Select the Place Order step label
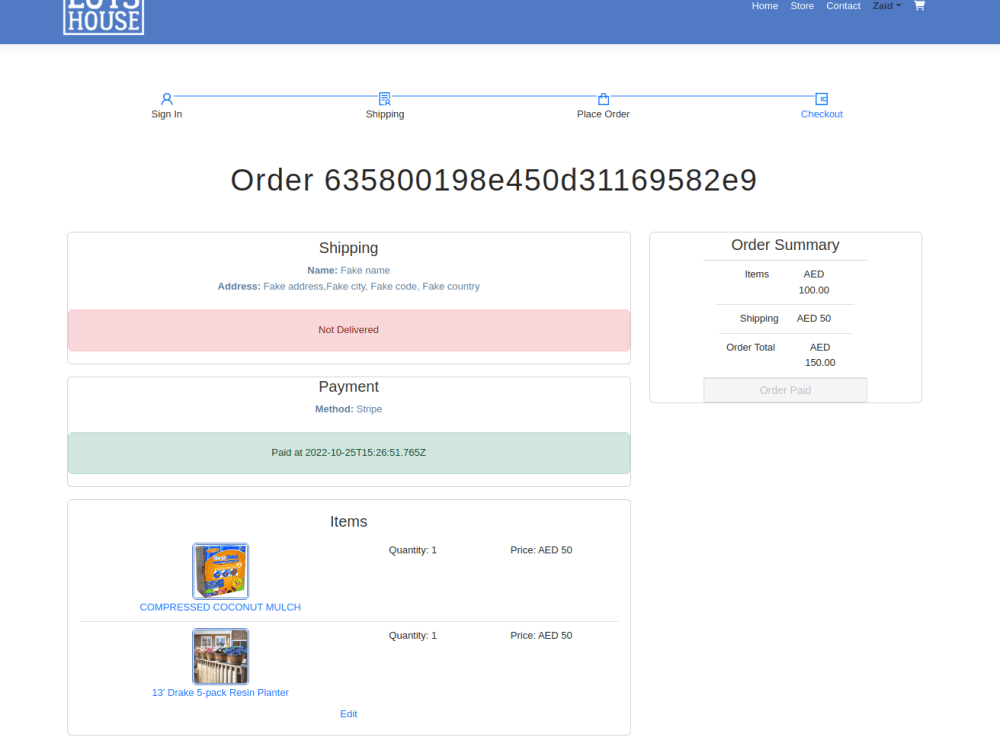The height and width of the screenshot is (750, 1000). click(x=603, y=114)
